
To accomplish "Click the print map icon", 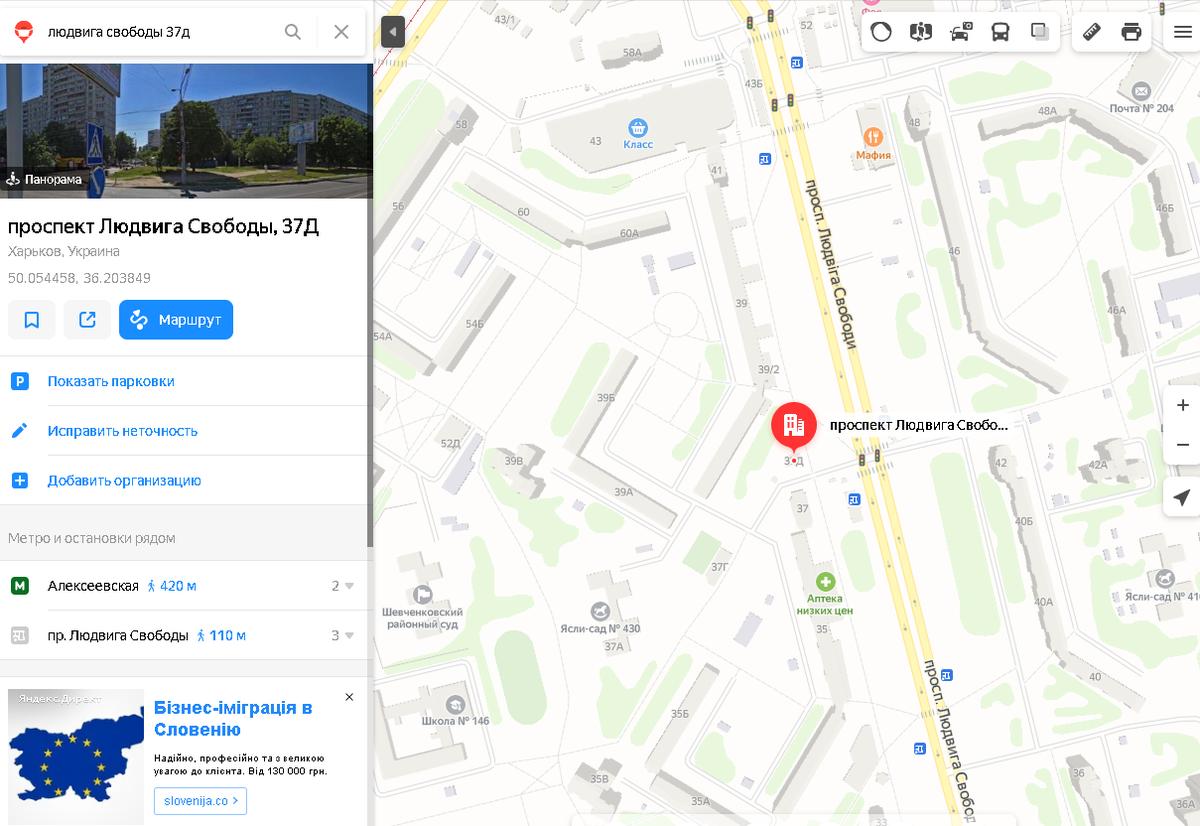I will (x=1131, y=32).
